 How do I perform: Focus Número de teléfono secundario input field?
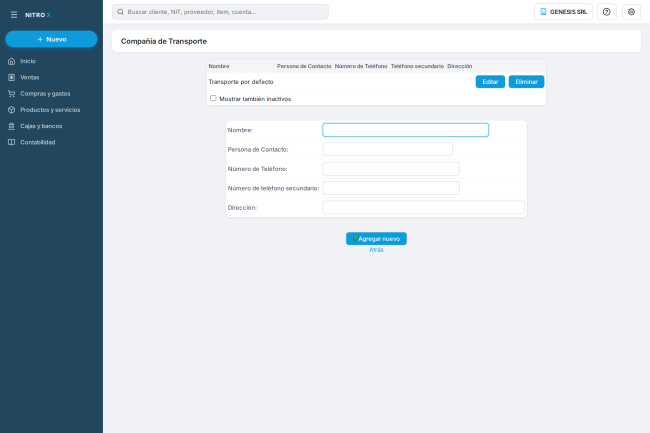391,188
